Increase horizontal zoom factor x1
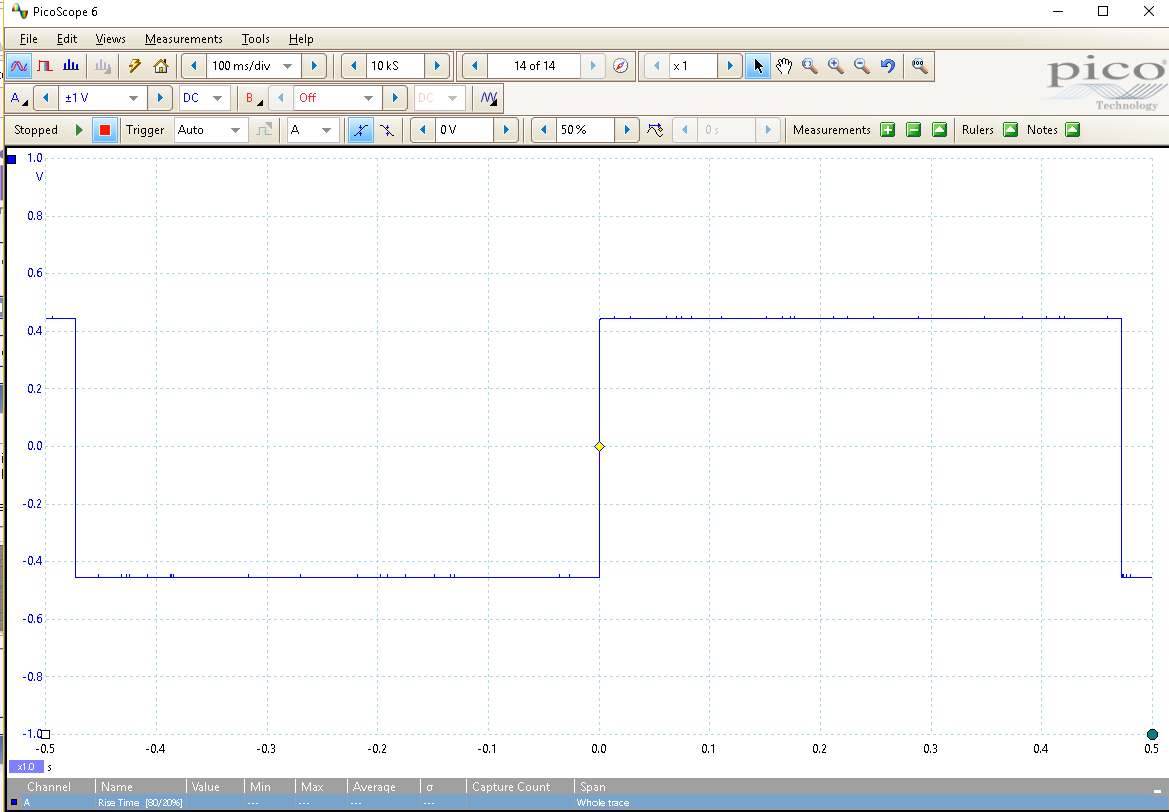 [730, 66]
